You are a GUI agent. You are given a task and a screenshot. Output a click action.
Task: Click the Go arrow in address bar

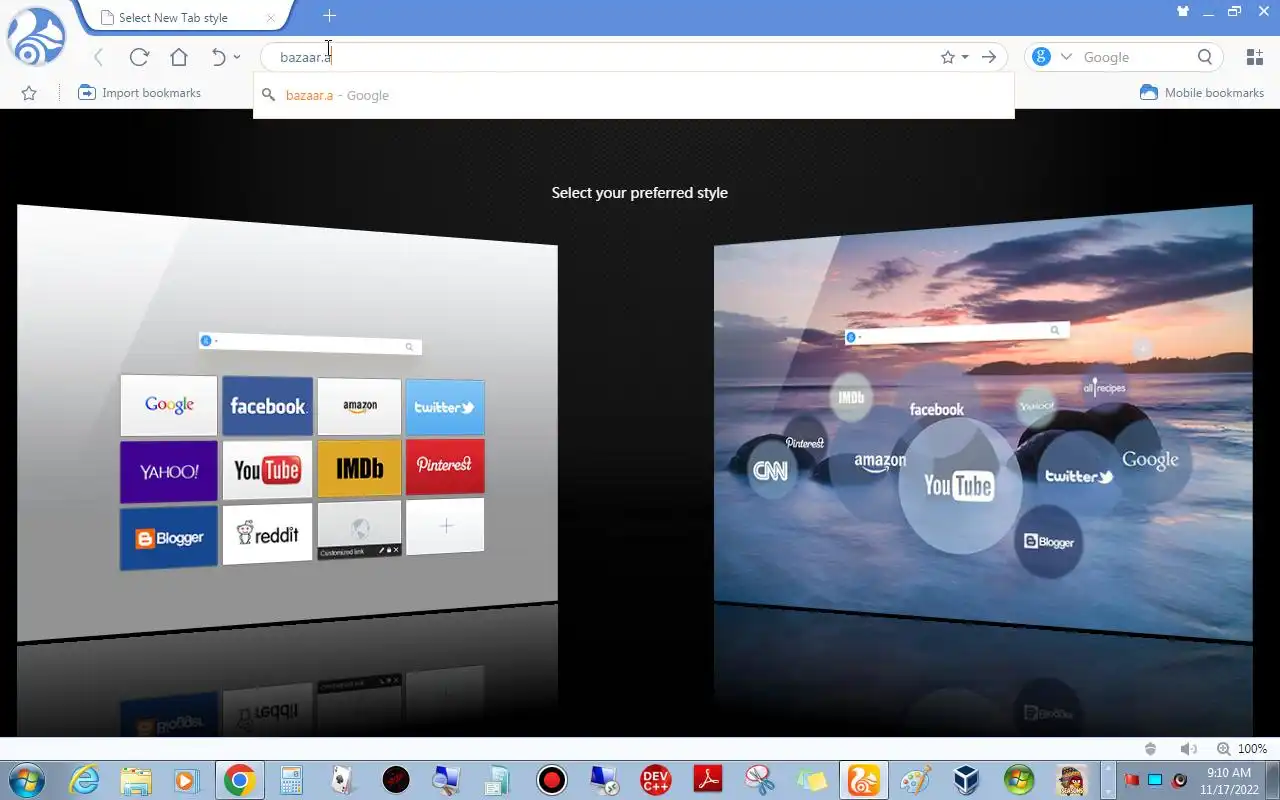coord(989,57)
